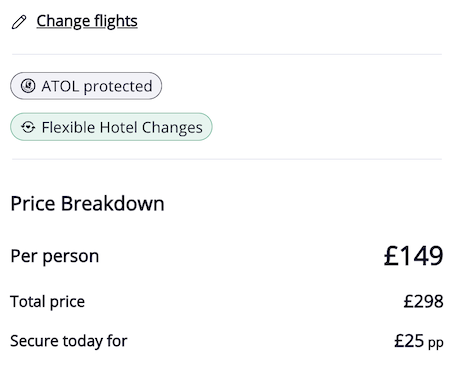Click the Flexible Hotel Changes refresh icon
Image resolution: width=454 pixels, height=371 pixels.
28,127
